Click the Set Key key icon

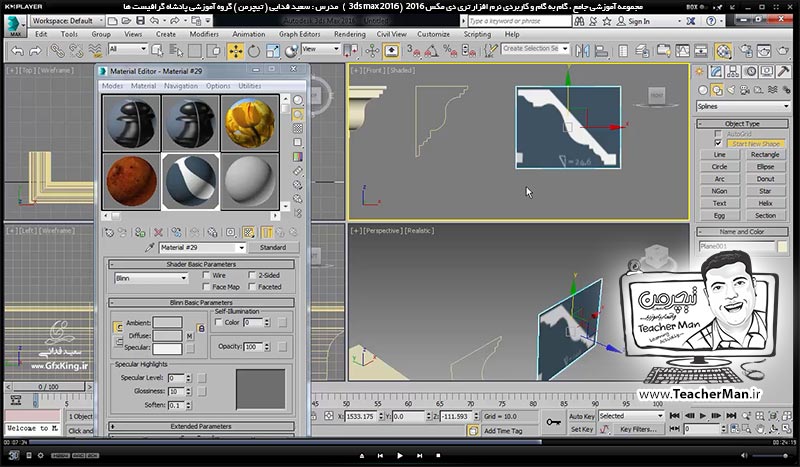point(553,423)
